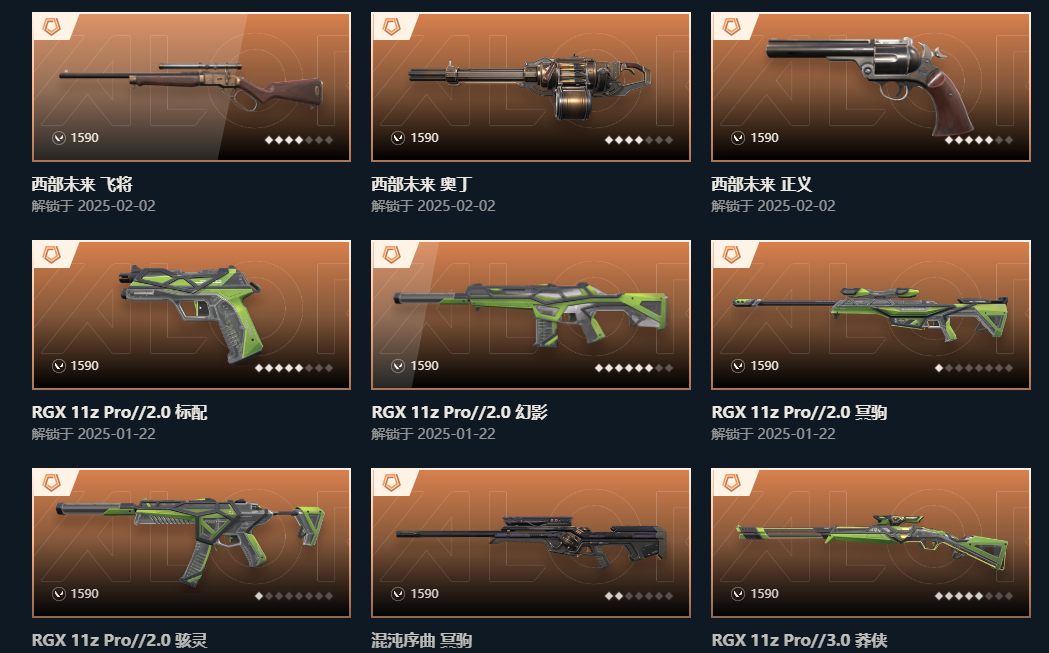Click the level diamonds on RGX 幻影 card
The height and width of the screenshot is (653, 1049).
pos(634,368)
